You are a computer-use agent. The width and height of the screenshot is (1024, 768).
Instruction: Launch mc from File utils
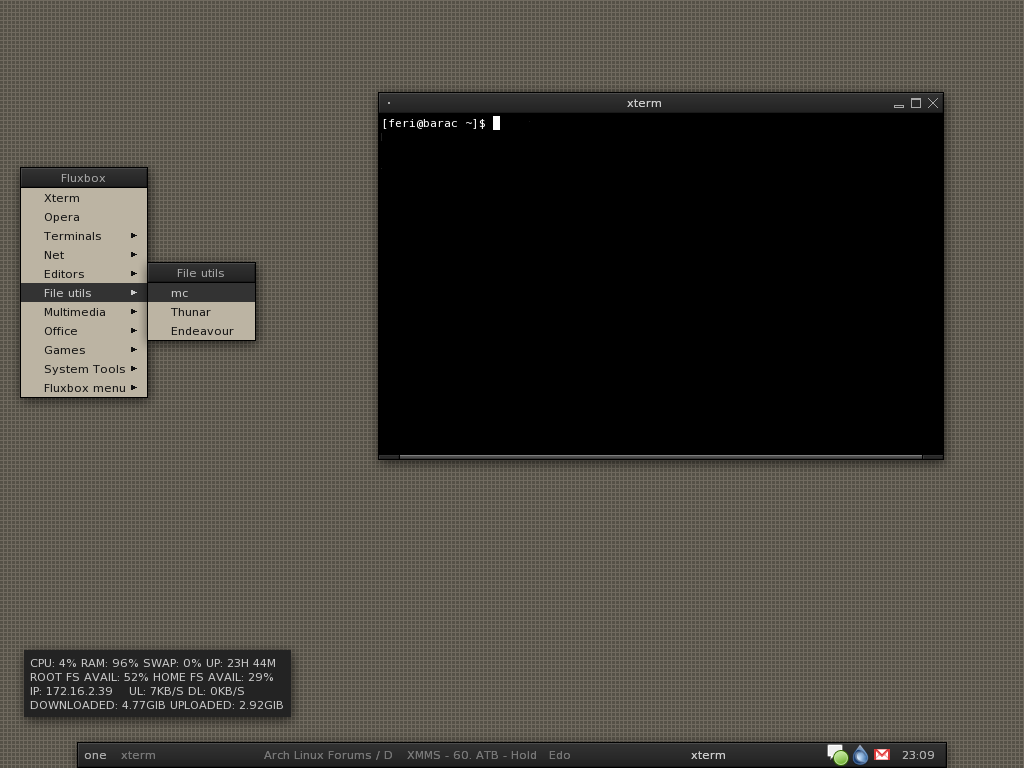click(201, 293)
